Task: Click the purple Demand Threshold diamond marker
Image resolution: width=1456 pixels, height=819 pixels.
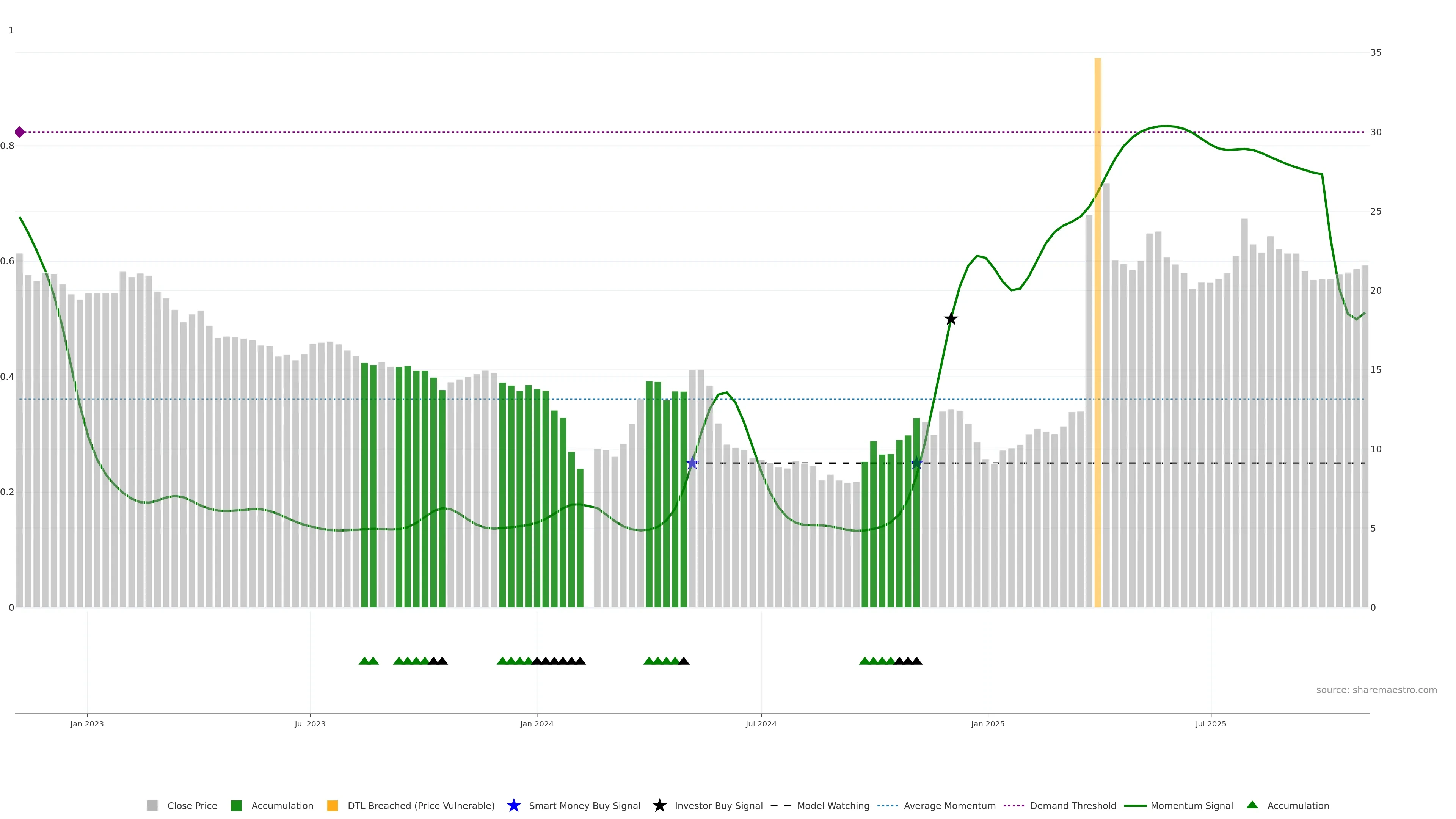Action: pos(20,132)
